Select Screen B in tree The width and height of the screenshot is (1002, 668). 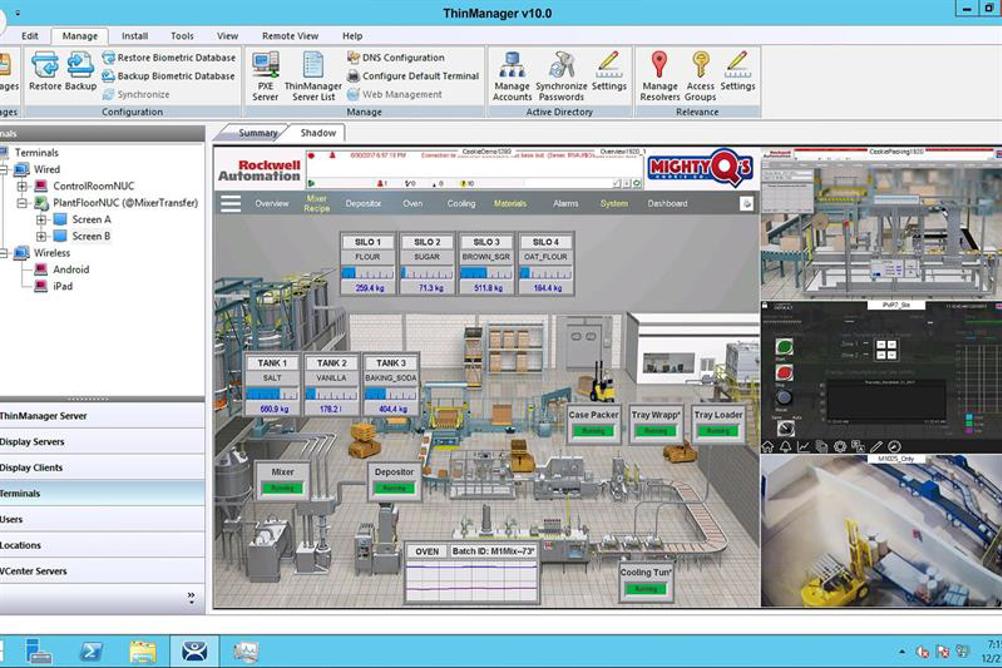pos(91,236)
